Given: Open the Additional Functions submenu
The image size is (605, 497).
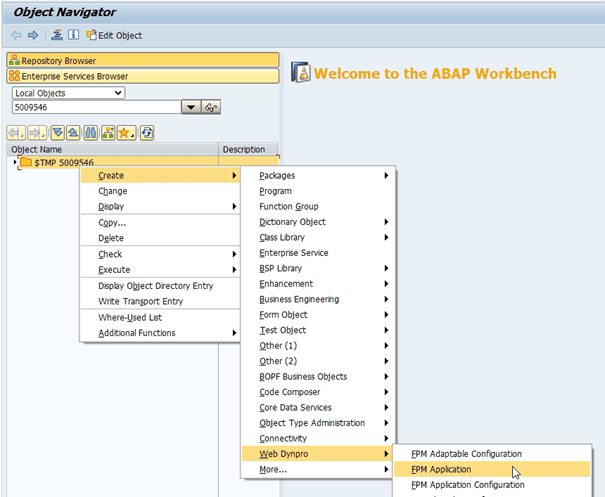Looking at the screenshot, I should pos(160,333).
